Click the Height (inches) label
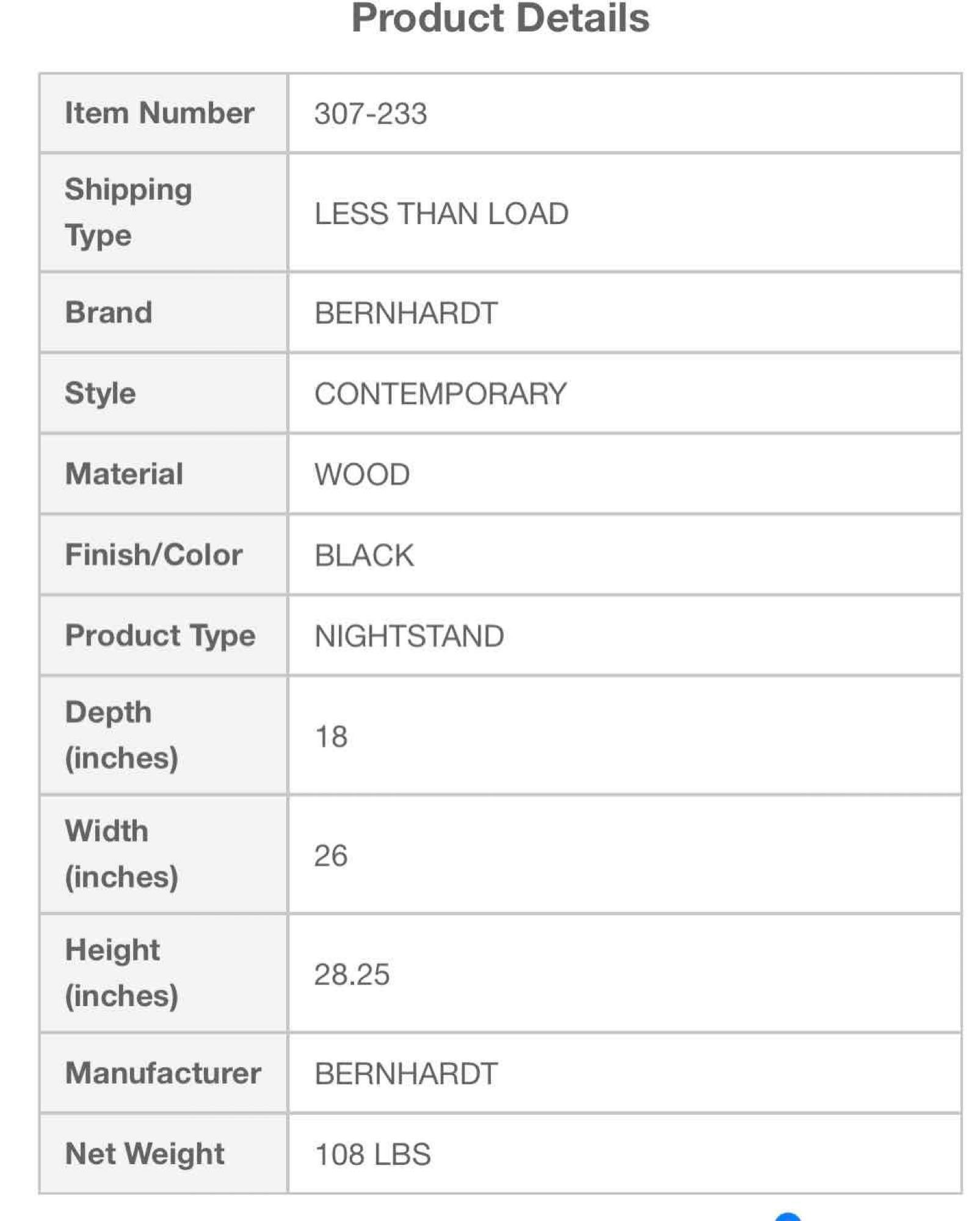Viewport: 980px width, 1221px height. (122, 973)
